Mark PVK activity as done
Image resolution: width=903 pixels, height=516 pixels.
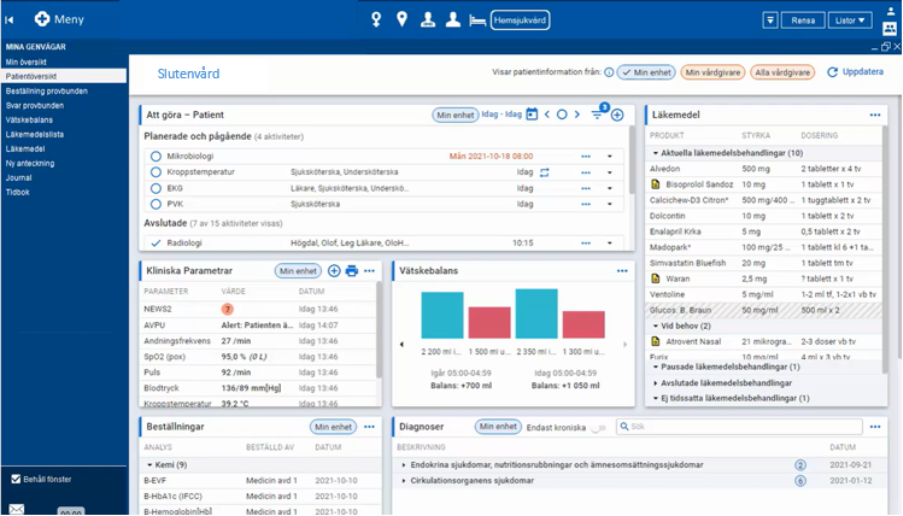155,204
